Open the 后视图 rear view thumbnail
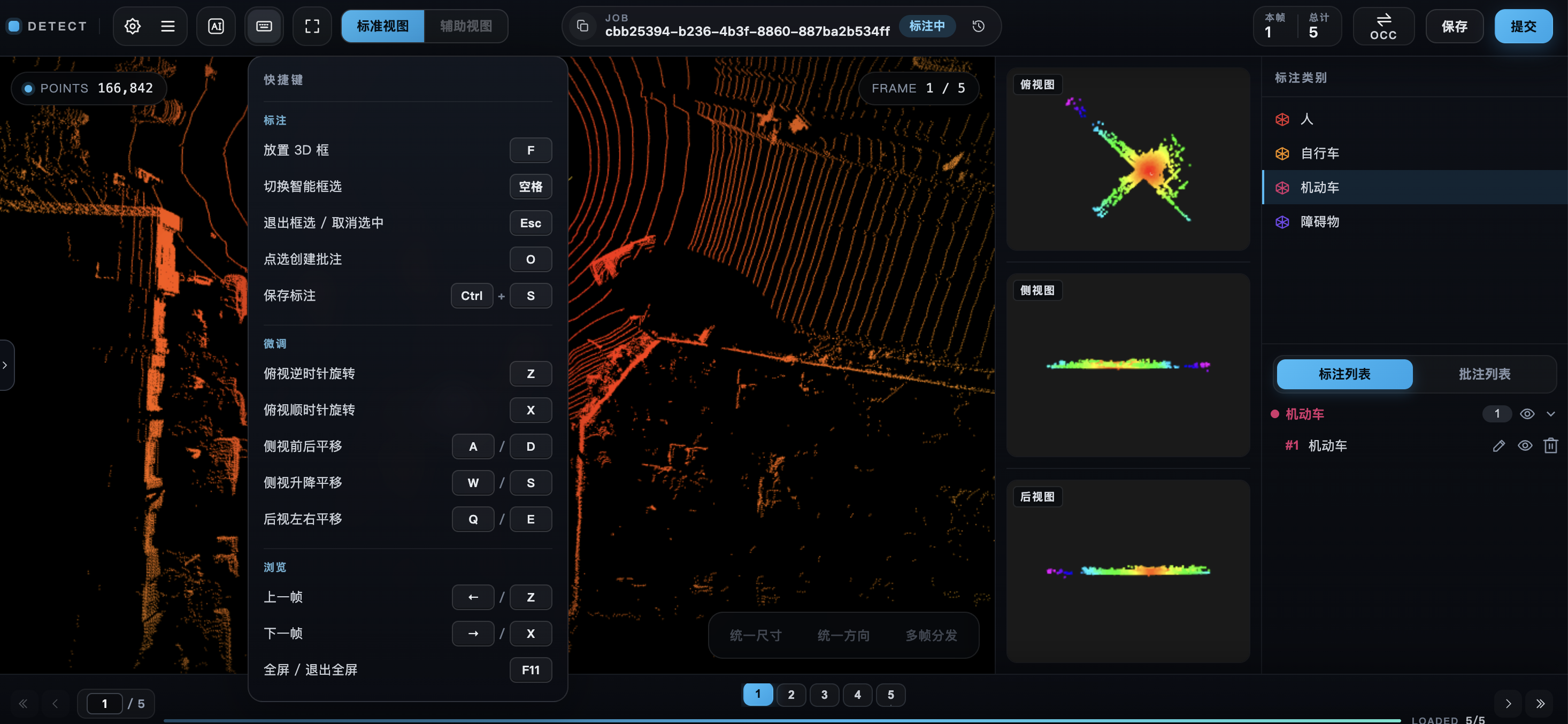Screen dimensions: 1568x724 (x=1127, y=571)
